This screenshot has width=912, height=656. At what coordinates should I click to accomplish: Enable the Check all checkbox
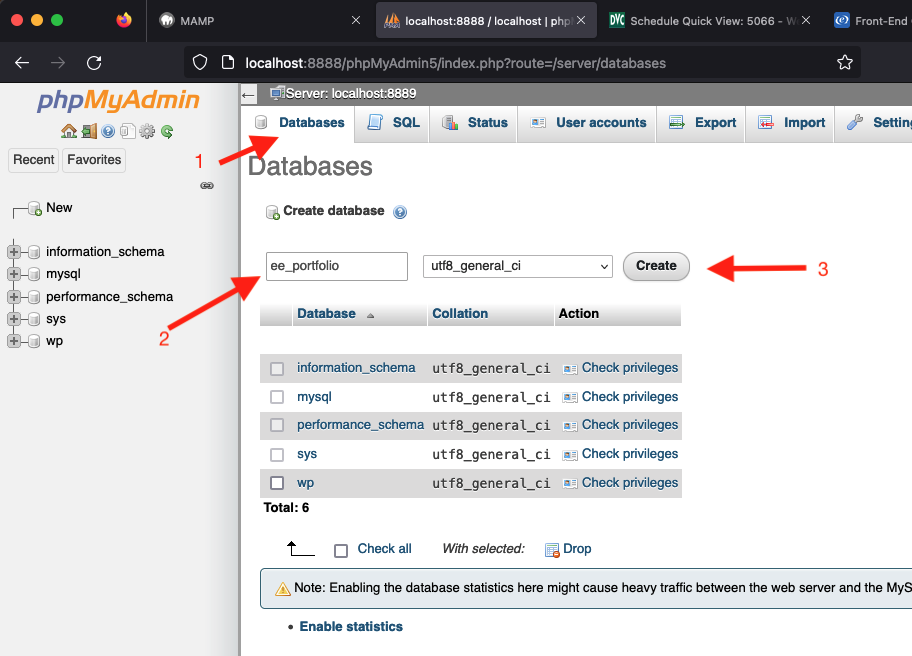pos(341,550)
